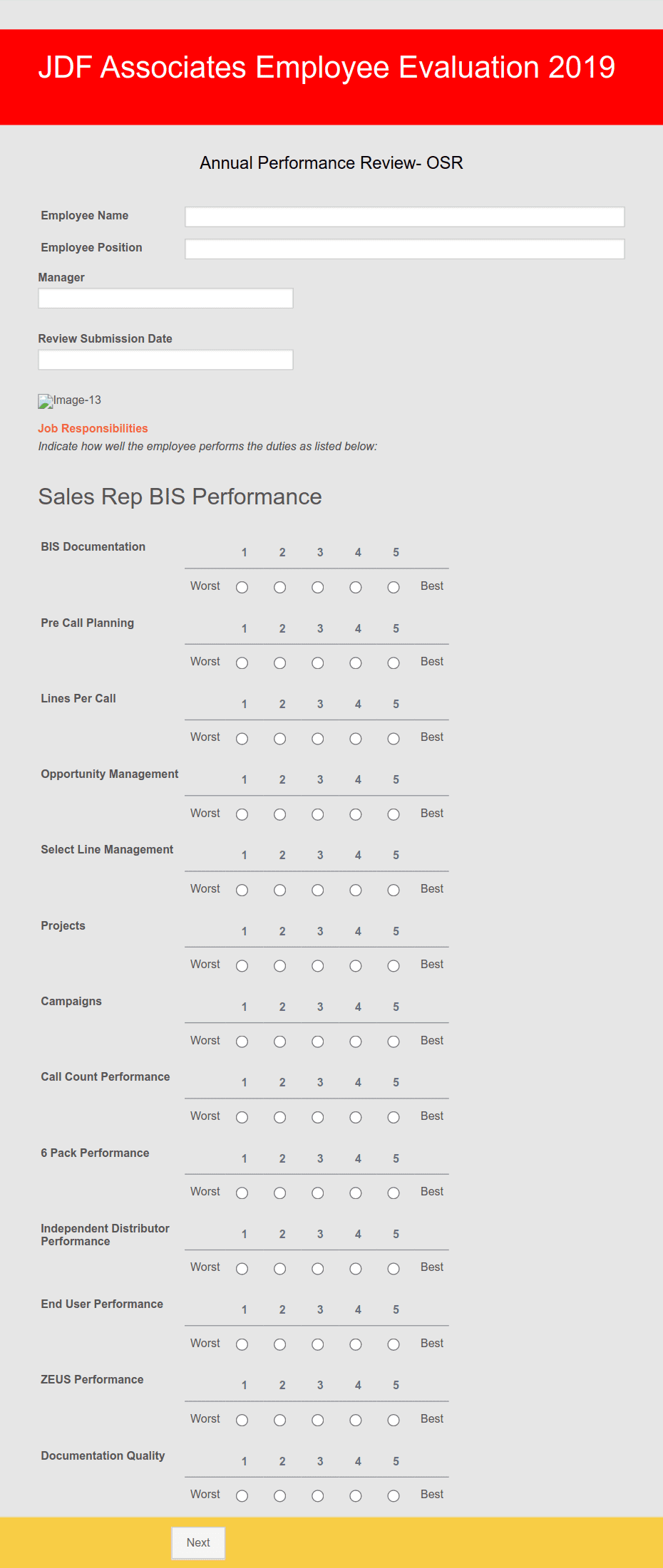
Task: Mark rating 2 for Select Line Management
Action: (280, 891)
